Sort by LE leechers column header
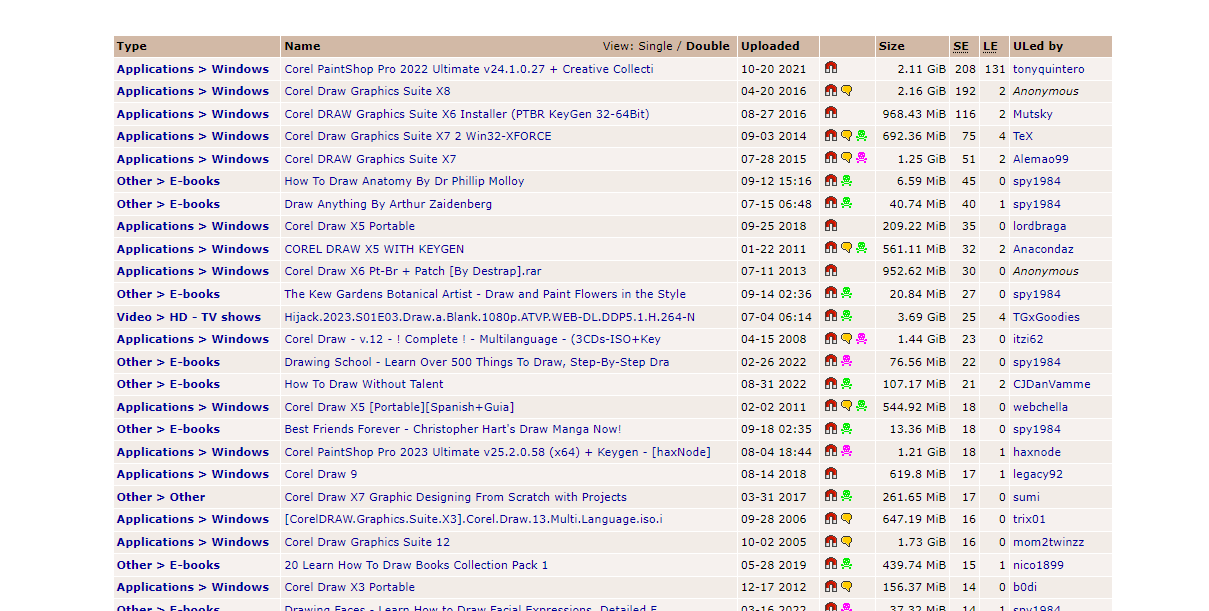 (x=990, y=46)
